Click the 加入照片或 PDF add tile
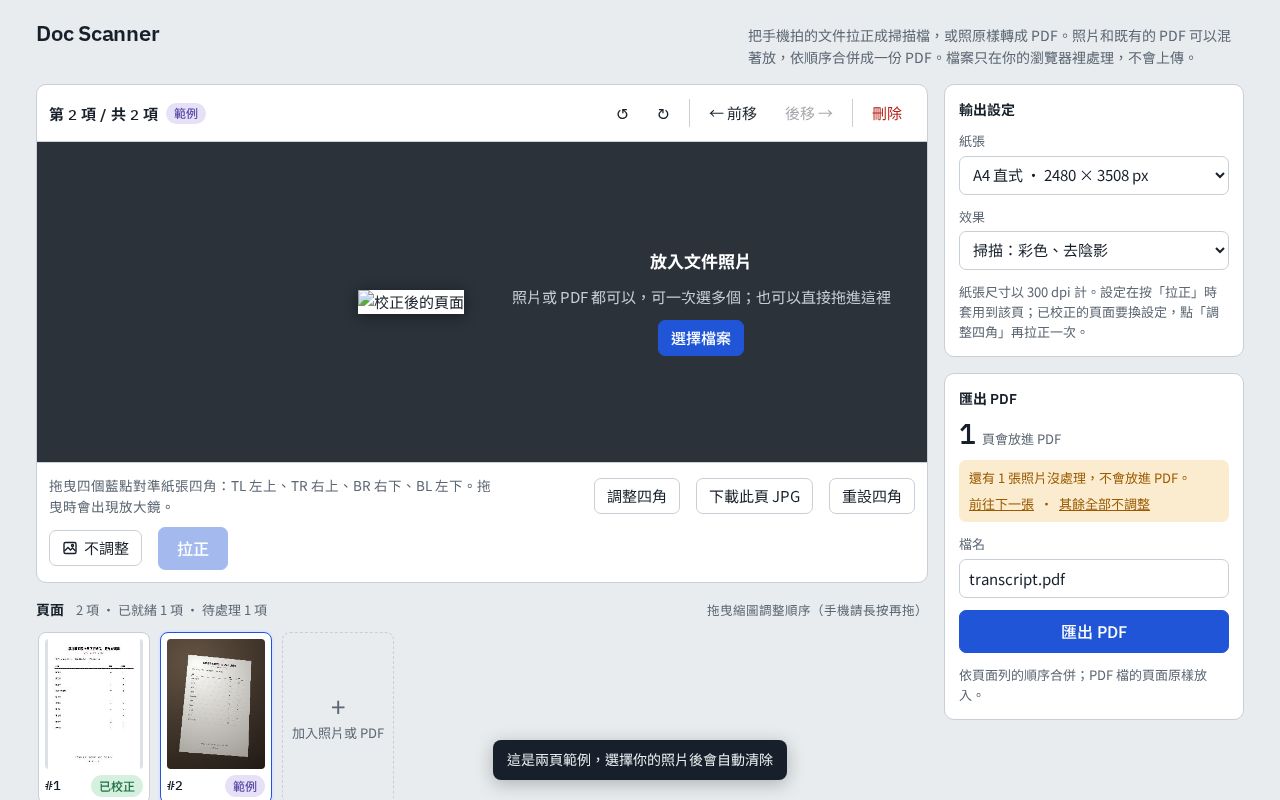This screenshot has height=800, width=1280. pos(338,716)
